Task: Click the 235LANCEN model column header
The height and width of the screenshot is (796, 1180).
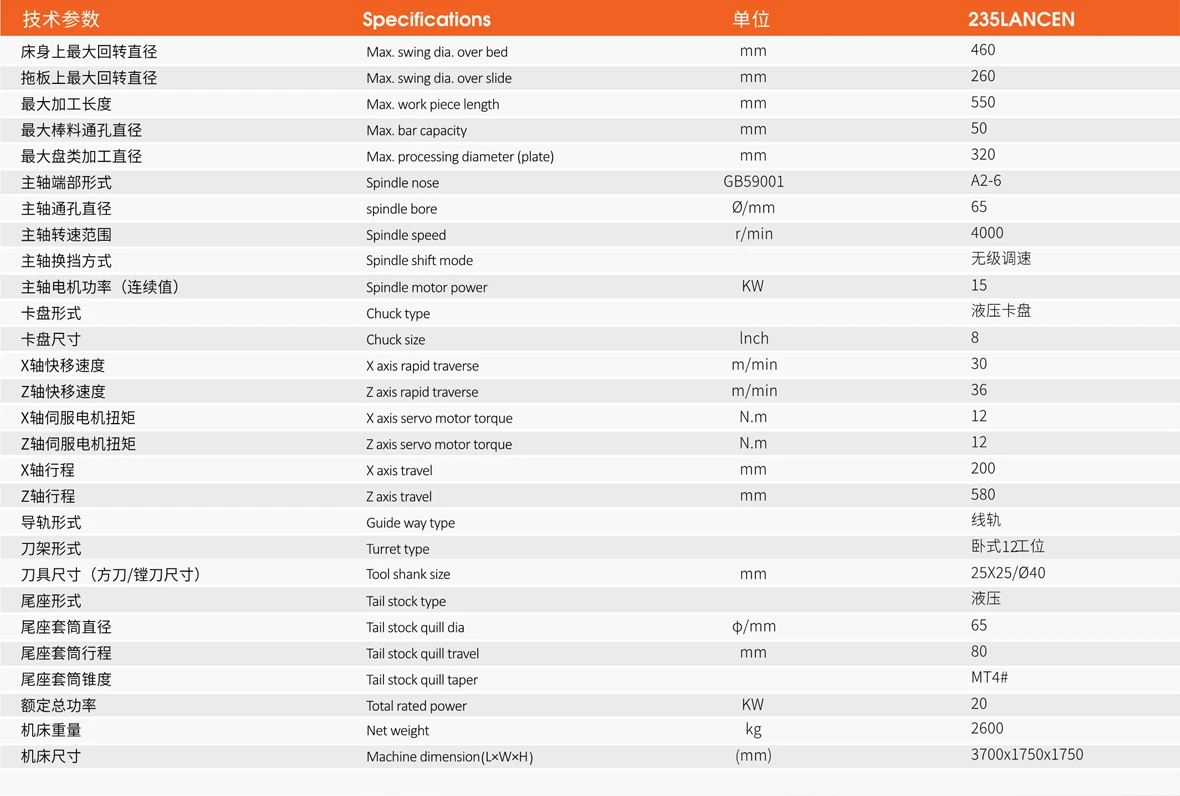Action: tap(1021, 19)
